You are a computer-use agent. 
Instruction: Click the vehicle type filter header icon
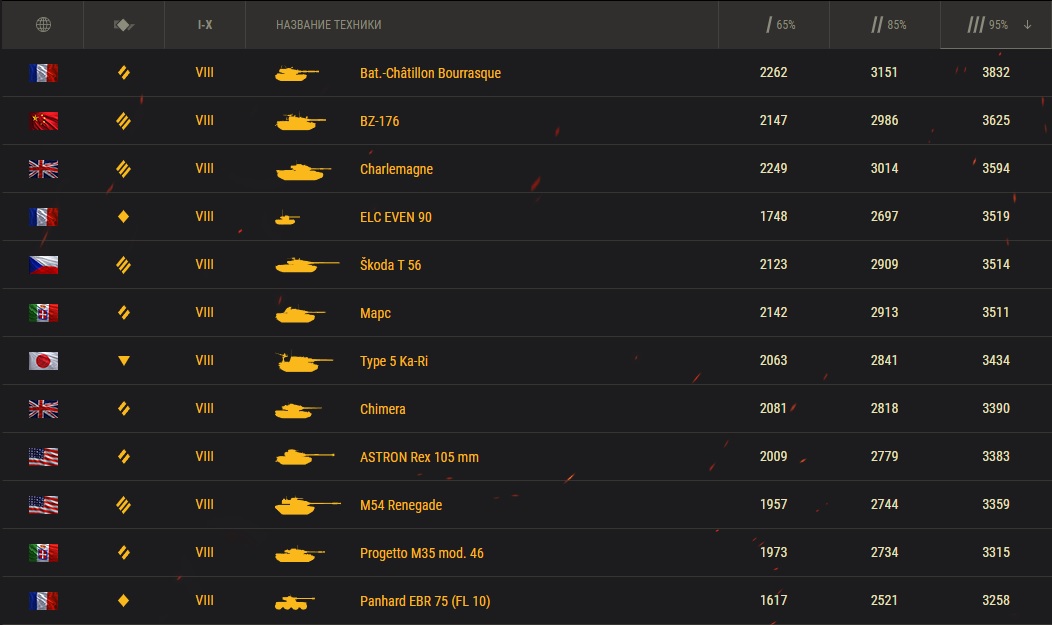coord(124,24)
